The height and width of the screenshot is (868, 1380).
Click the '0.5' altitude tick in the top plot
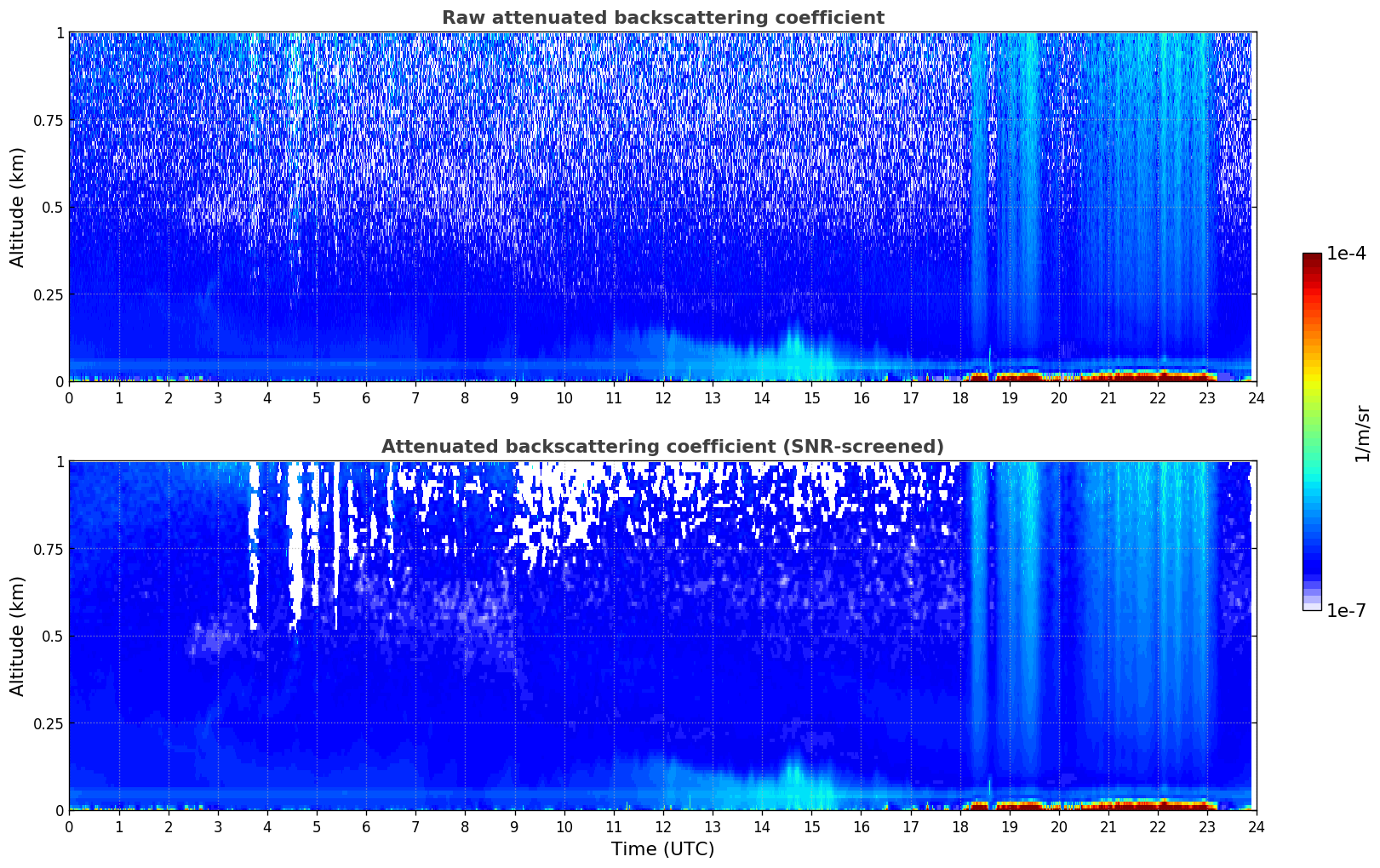pos(52,207)
